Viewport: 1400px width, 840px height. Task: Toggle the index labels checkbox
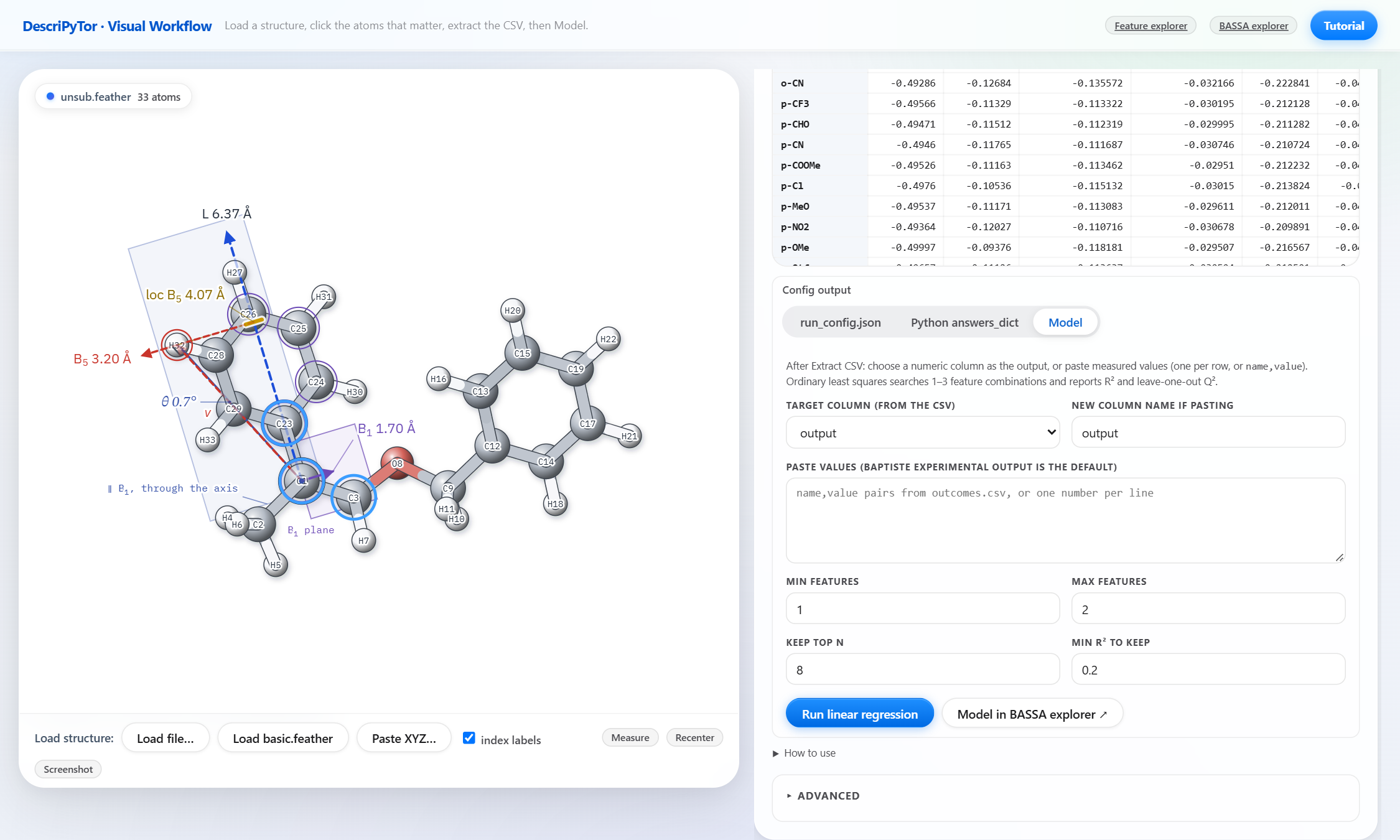(x=469, y=738)
